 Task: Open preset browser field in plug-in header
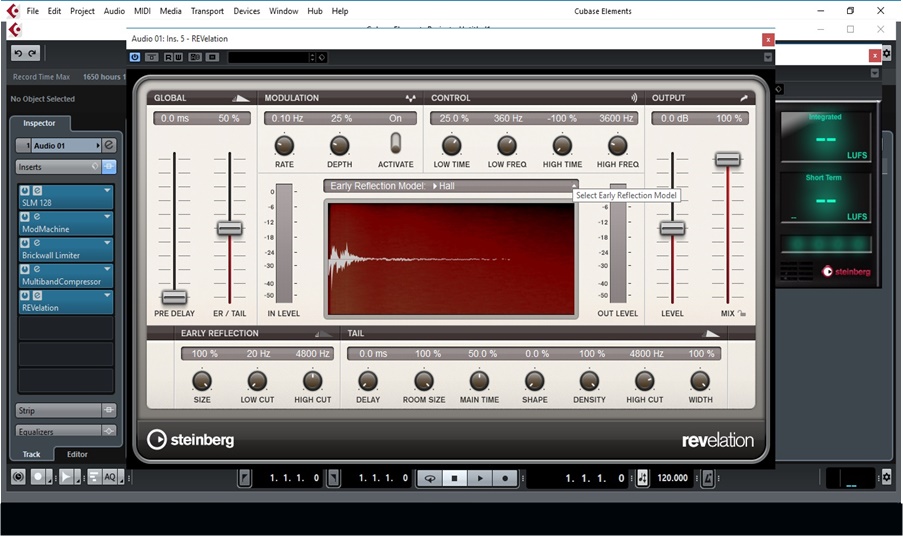270,57
